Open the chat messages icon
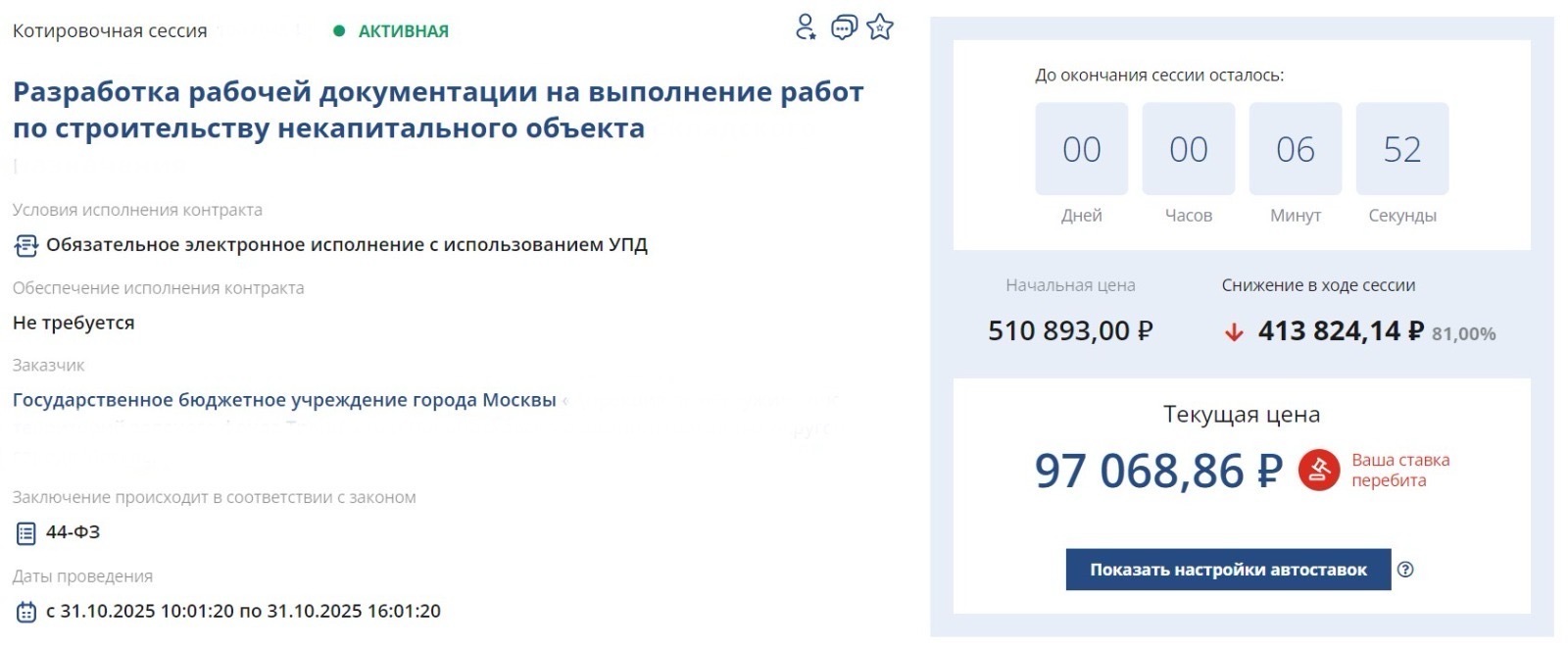Image resolution: width=1568 pixels, height=649 pixels. (x=843, y=27)
